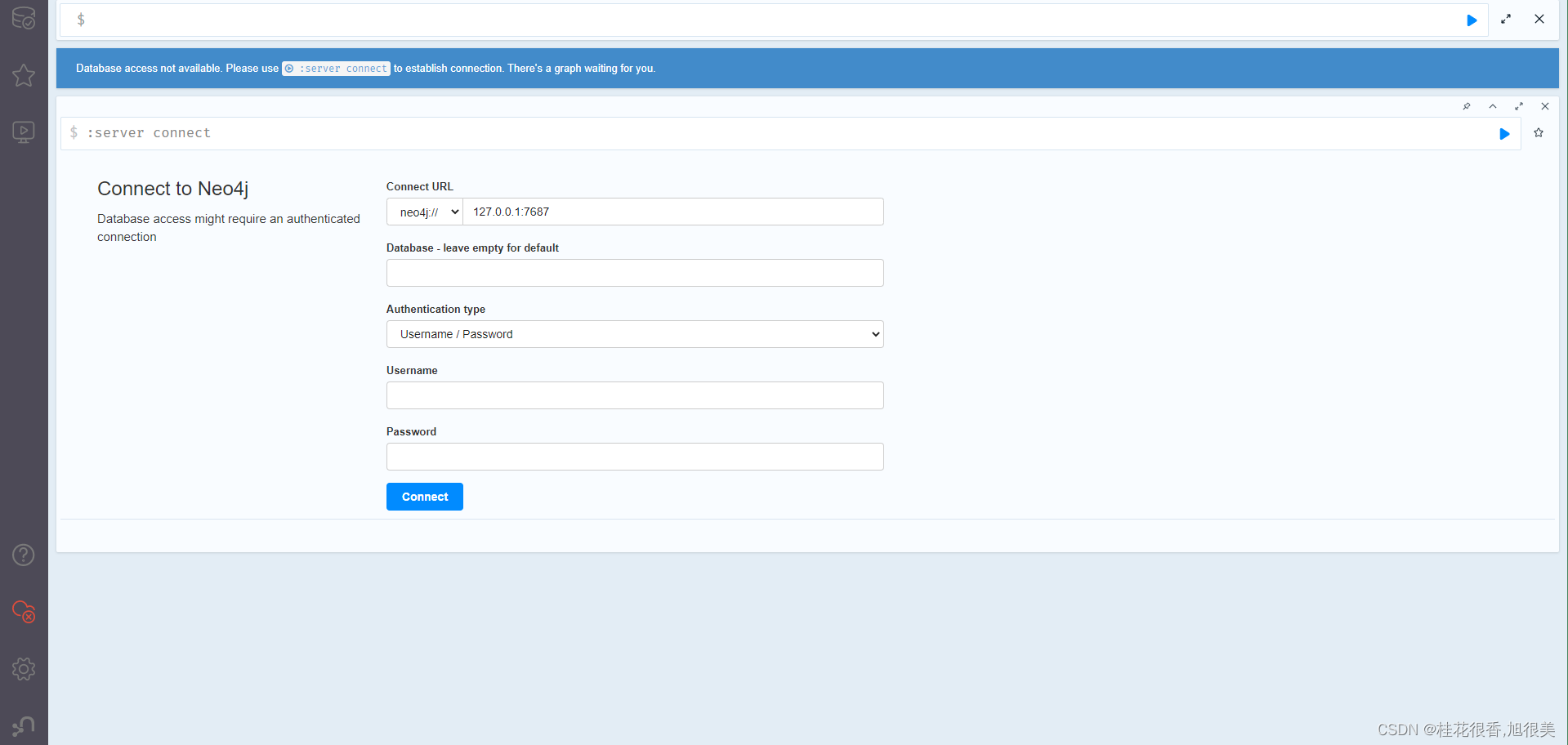Viewport: 1568px width, 745px height.
Task: Open the About Neo4j icon at sidebar bottom
Action: tap(24, 725)
